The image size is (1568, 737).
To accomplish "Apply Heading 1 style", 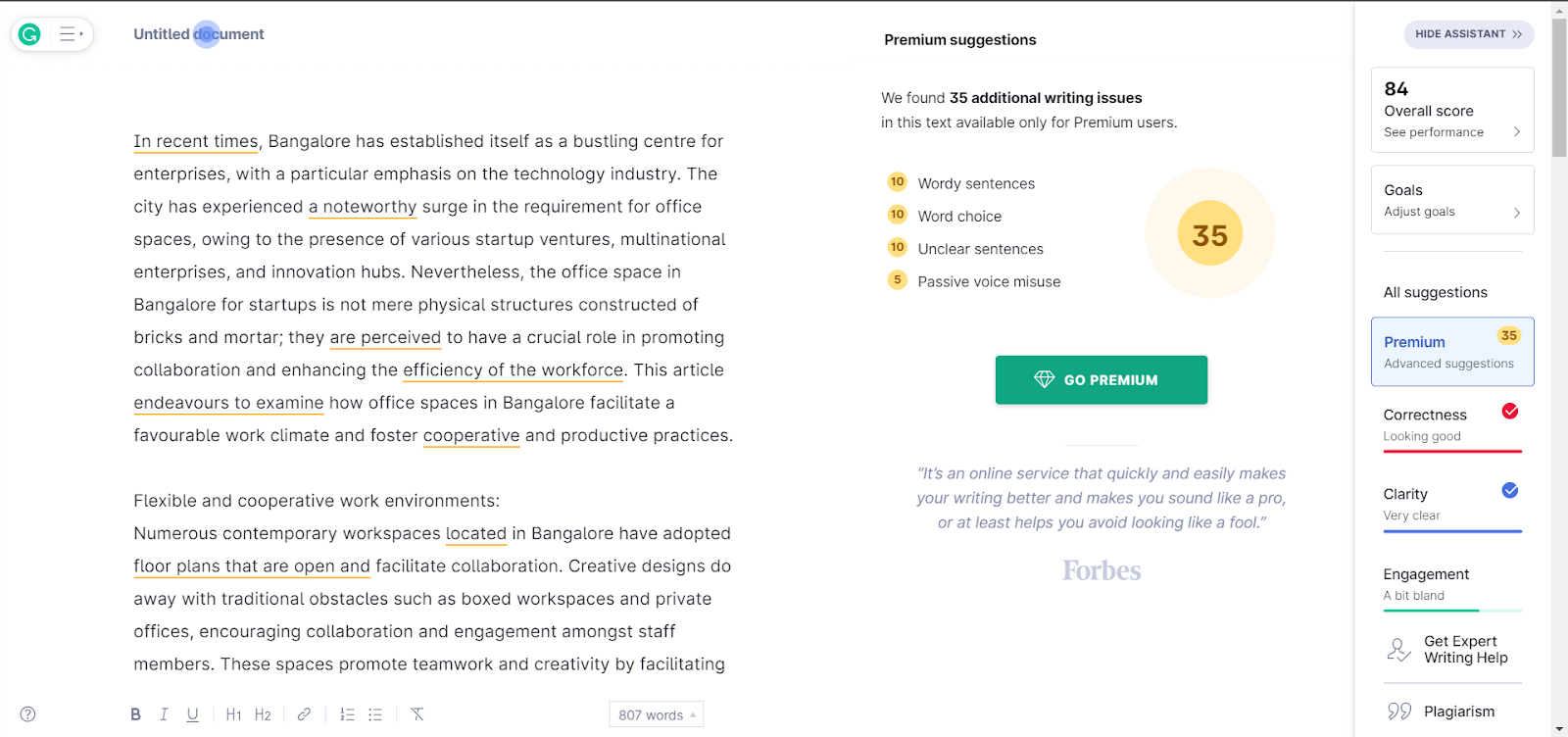I will (x=233, y=714).
